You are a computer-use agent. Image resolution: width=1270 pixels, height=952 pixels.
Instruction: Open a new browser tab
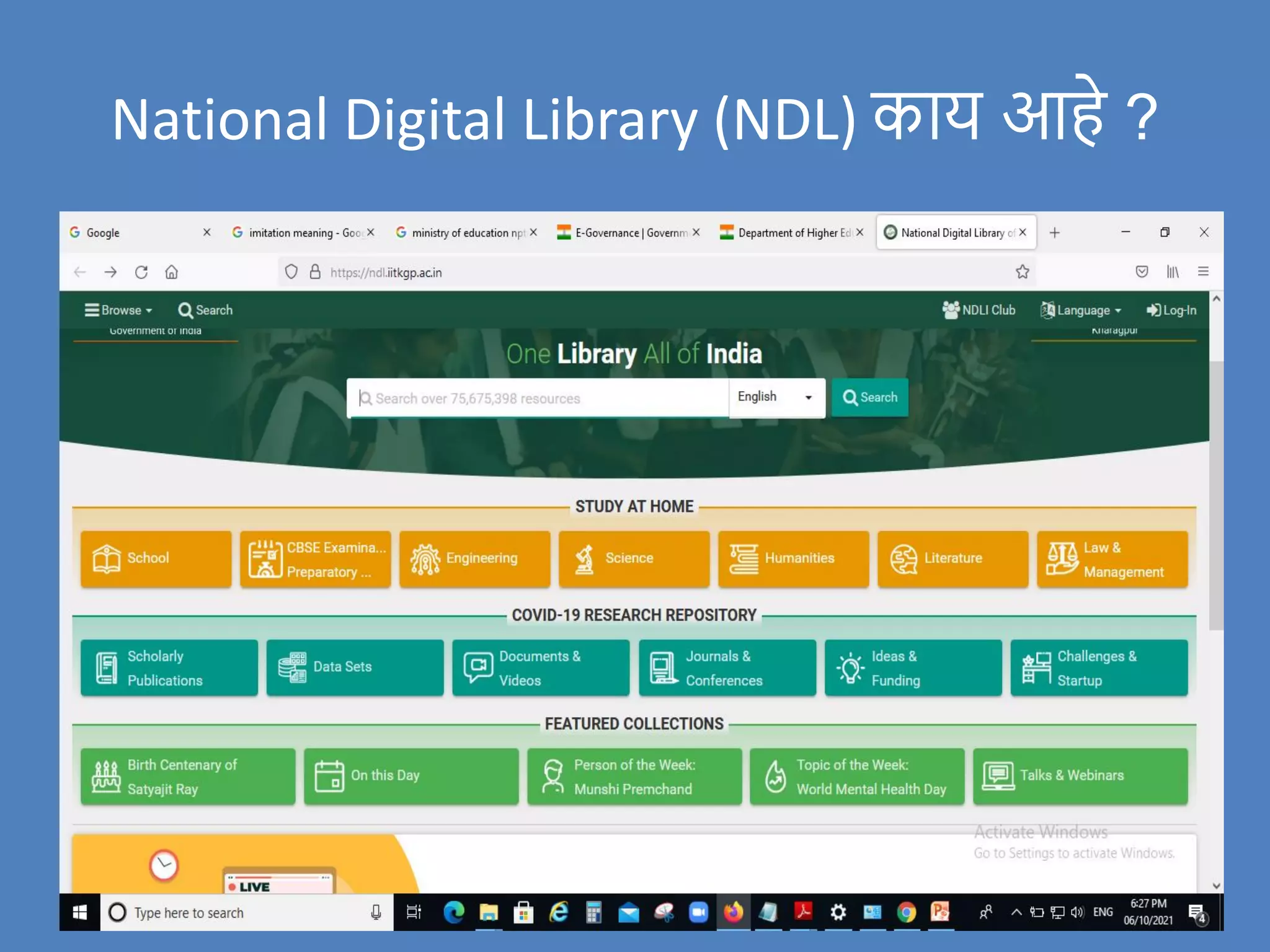(1054, 232)
